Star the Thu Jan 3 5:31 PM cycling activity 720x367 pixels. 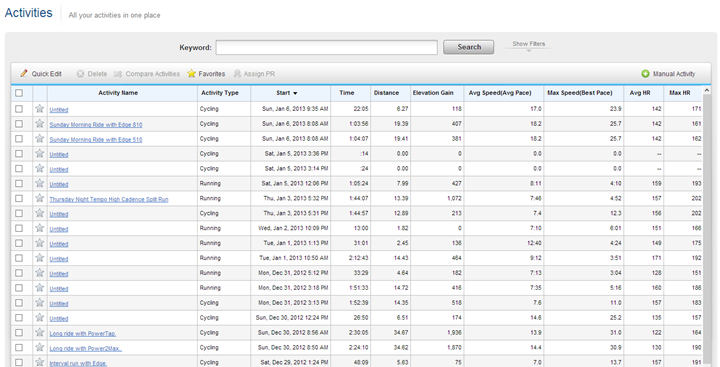coord(39,213)
